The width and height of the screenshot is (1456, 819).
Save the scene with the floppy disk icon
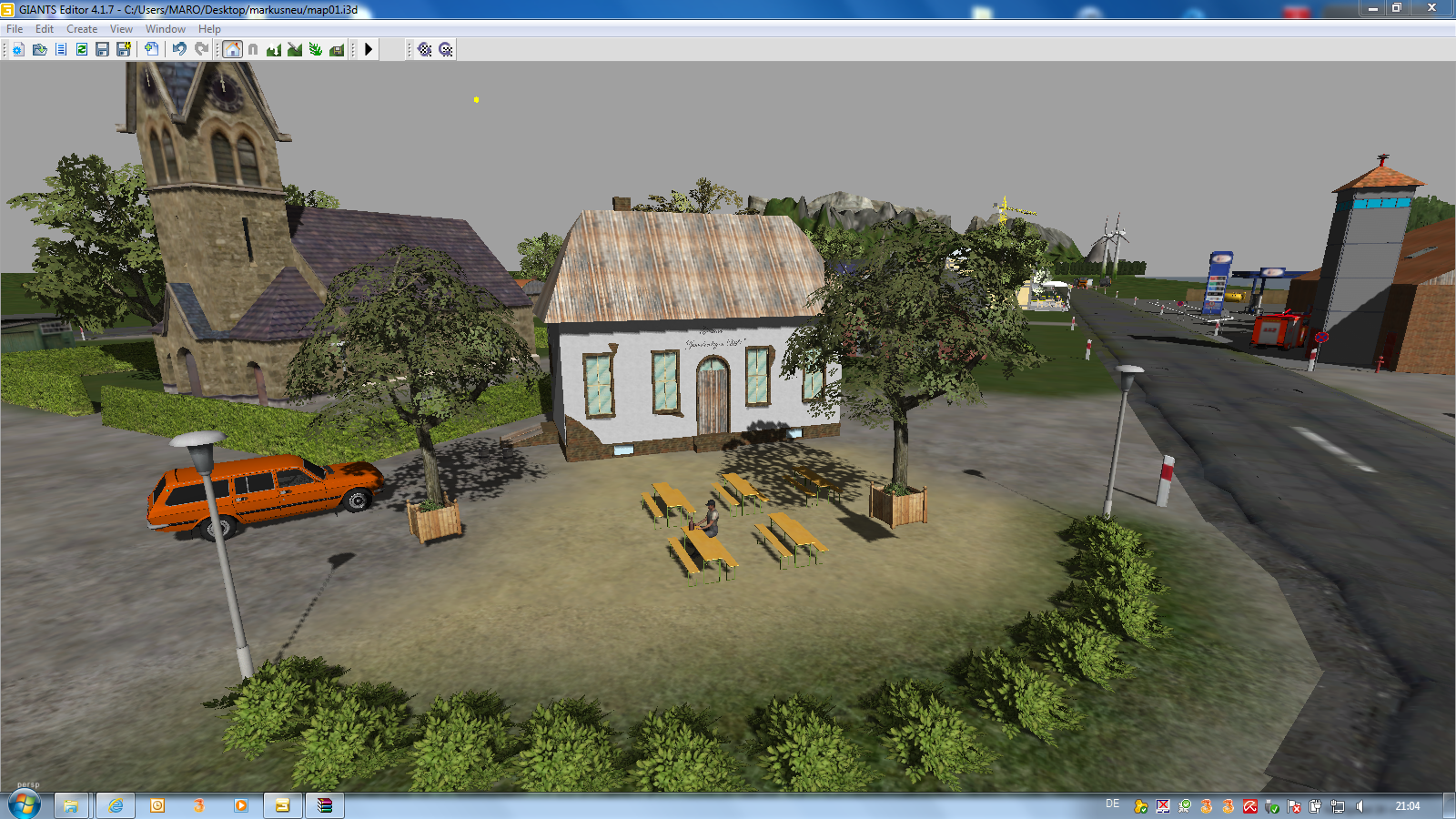point(102,49)
